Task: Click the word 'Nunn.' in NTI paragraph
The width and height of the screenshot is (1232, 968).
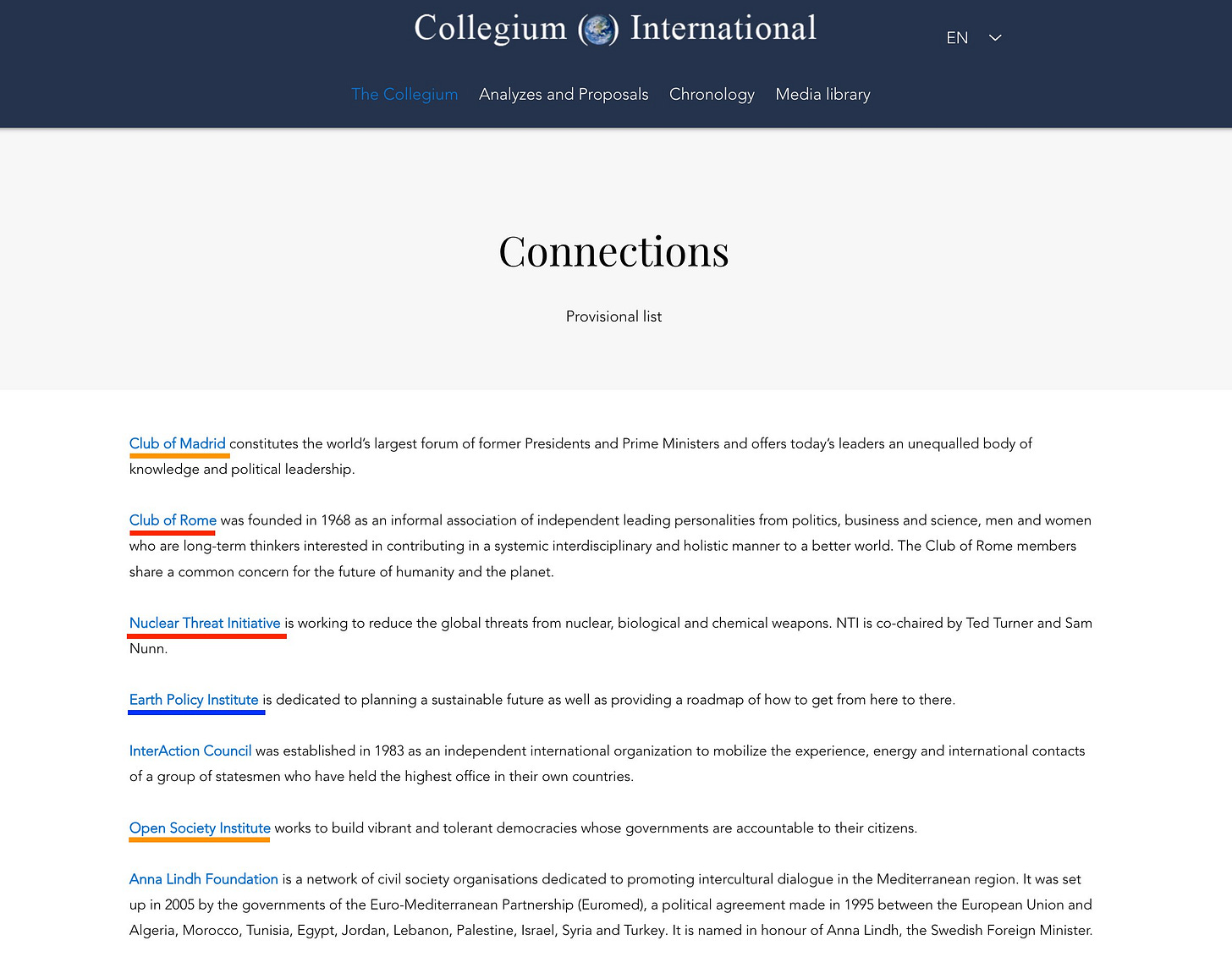Action: pyautogui.click(x=149, y=649)
